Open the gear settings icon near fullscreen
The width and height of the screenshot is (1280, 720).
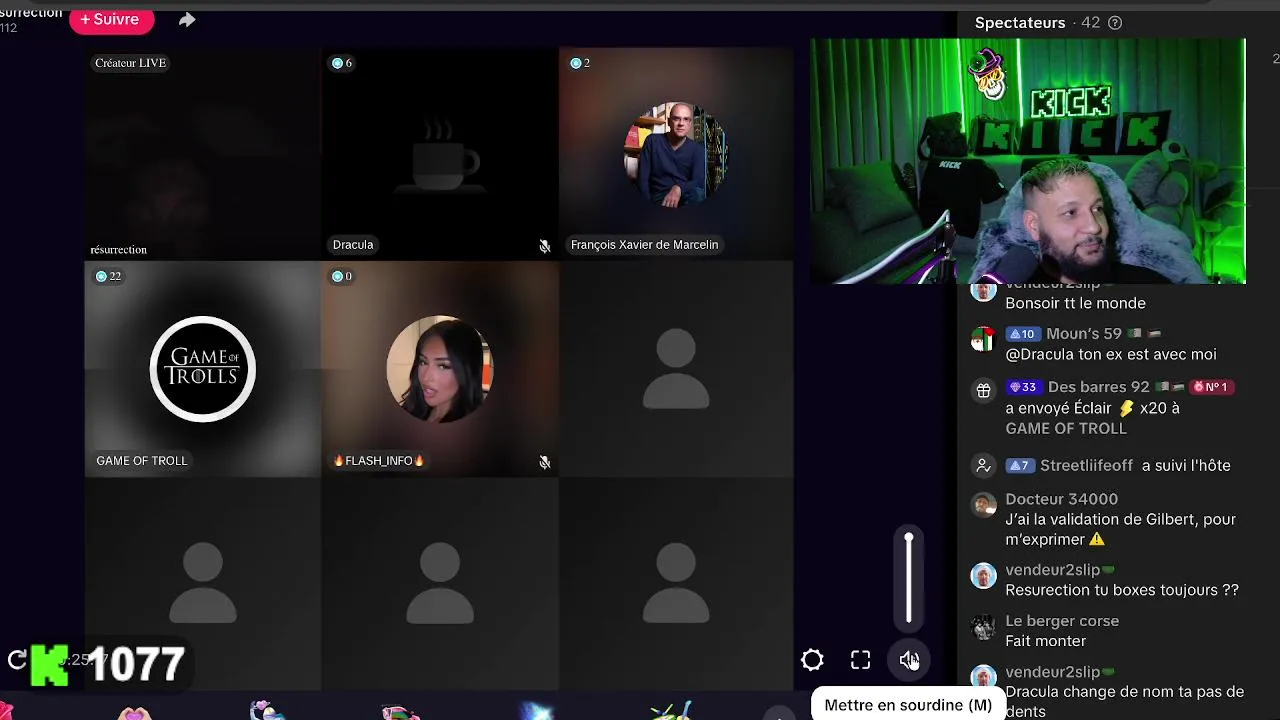[x=812, y=660]
